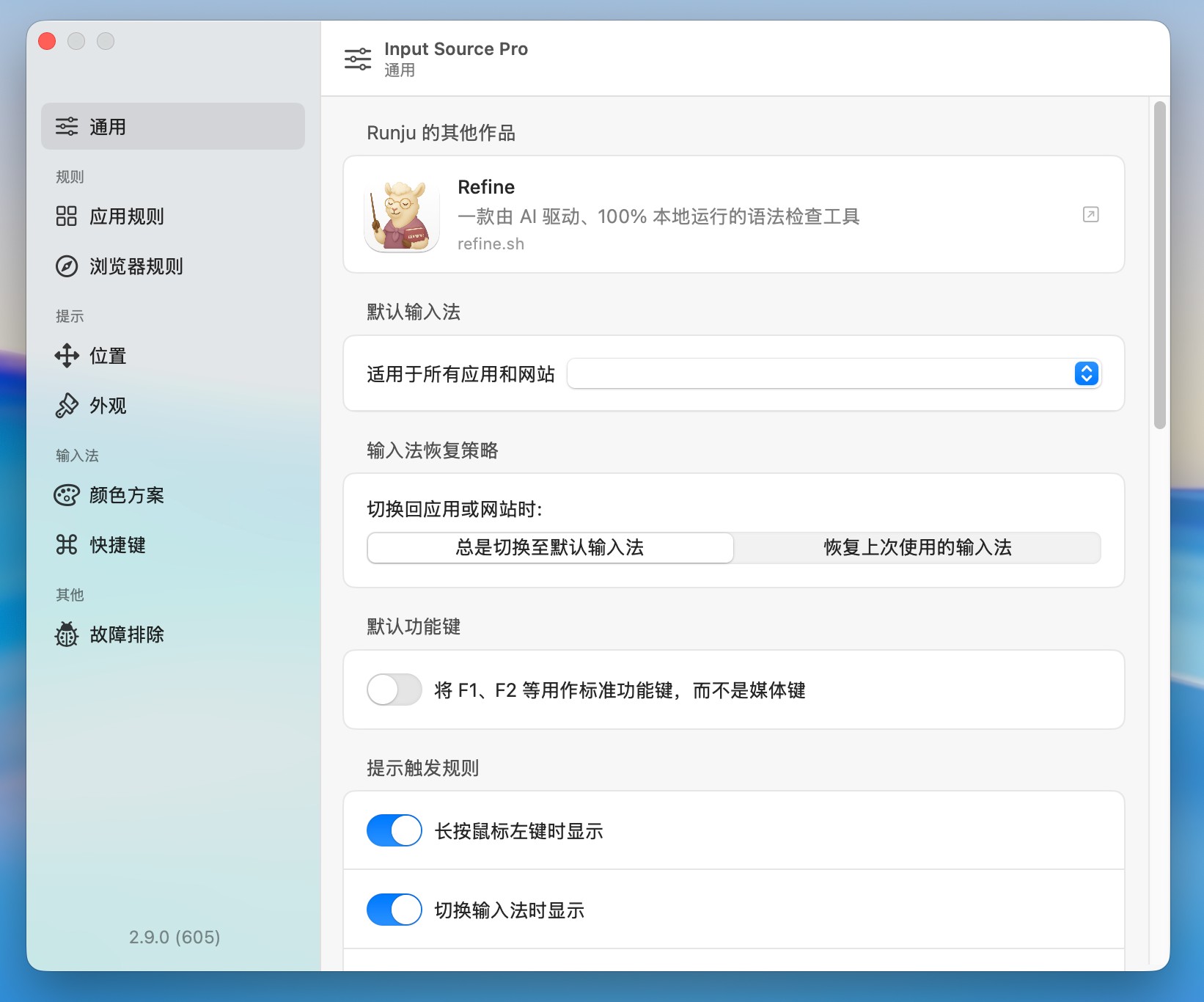Click the 浏览器规则 compass icon

tap(67, 266)
